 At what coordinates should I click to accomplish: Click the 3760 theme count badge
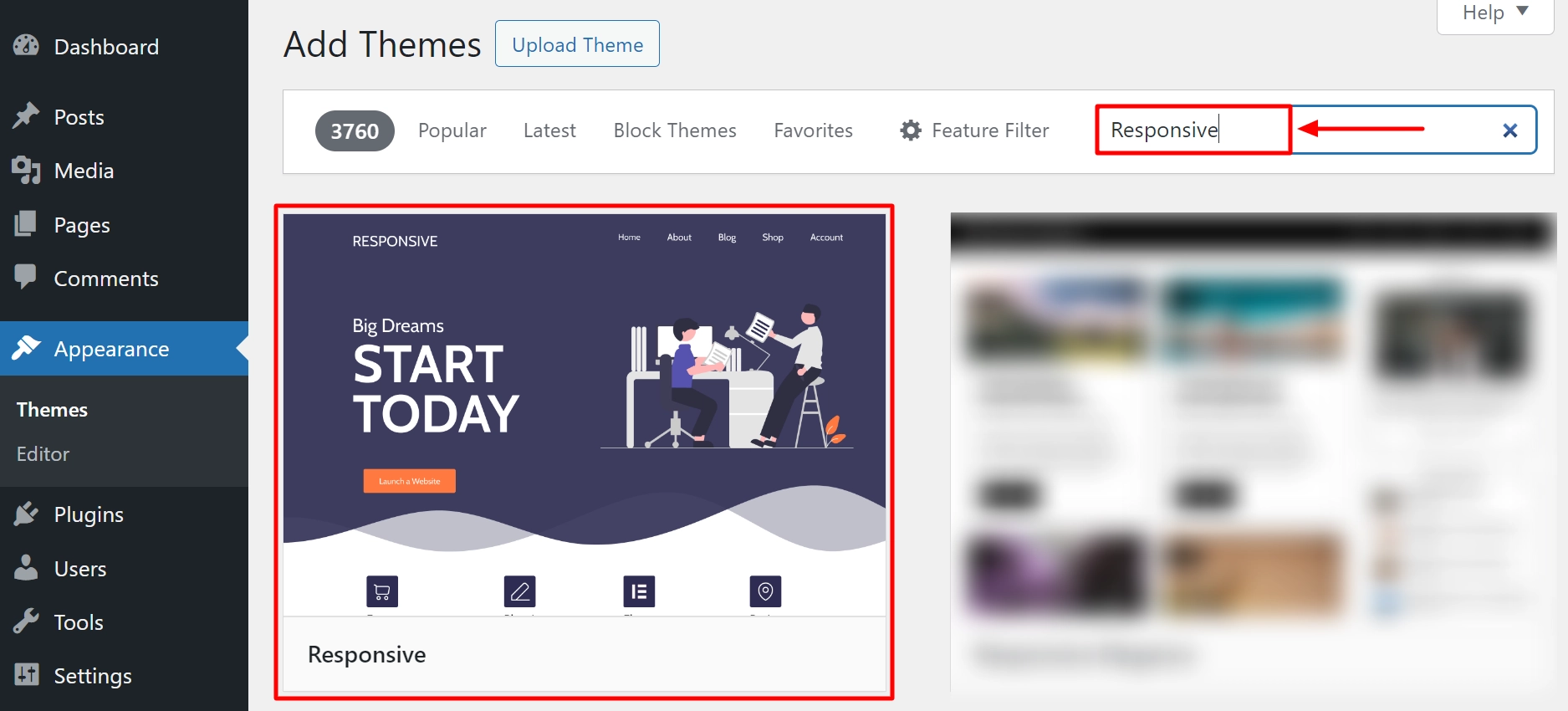click(355, 130)
